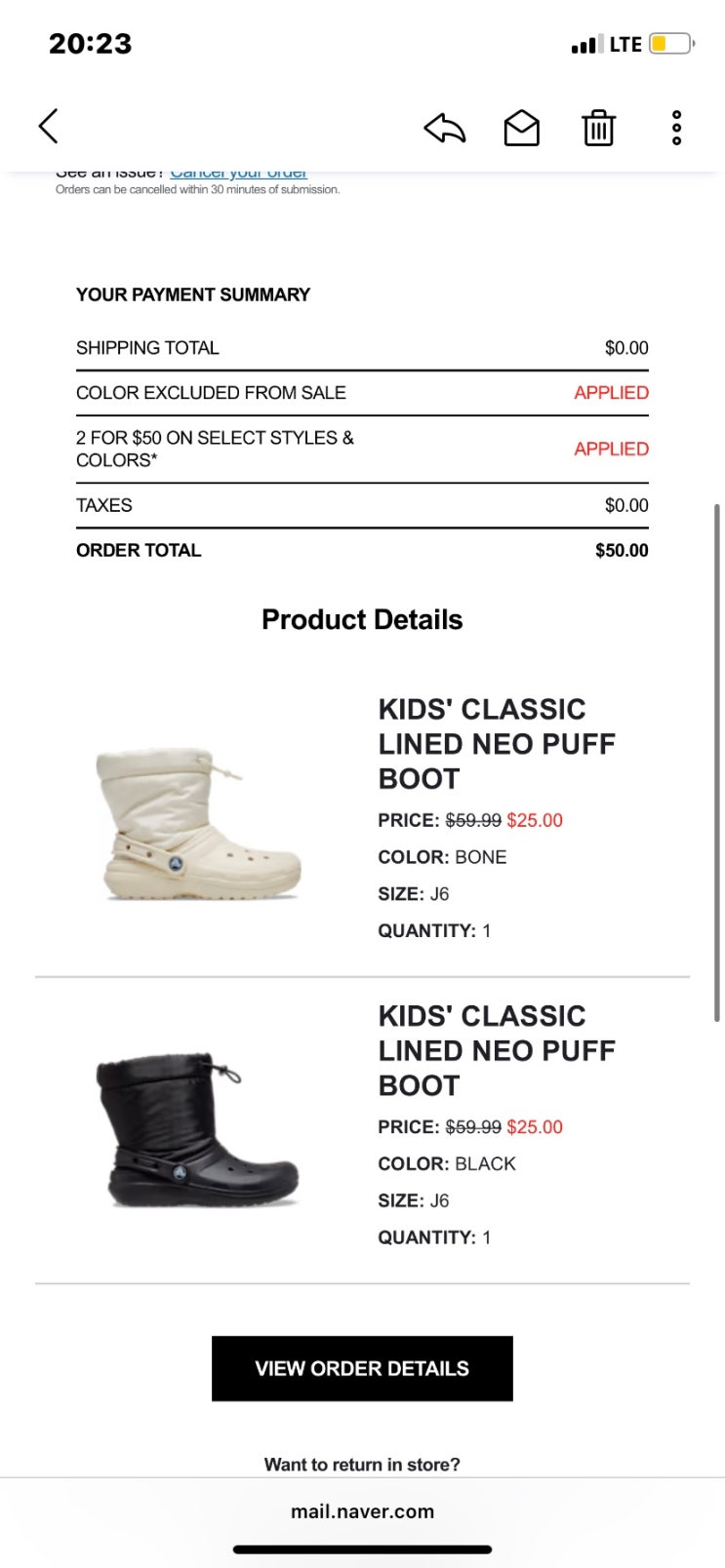Viewport: 725px width, 1568px height.
Task: Tap the reply arrow icon
Action: coord(445,128)
